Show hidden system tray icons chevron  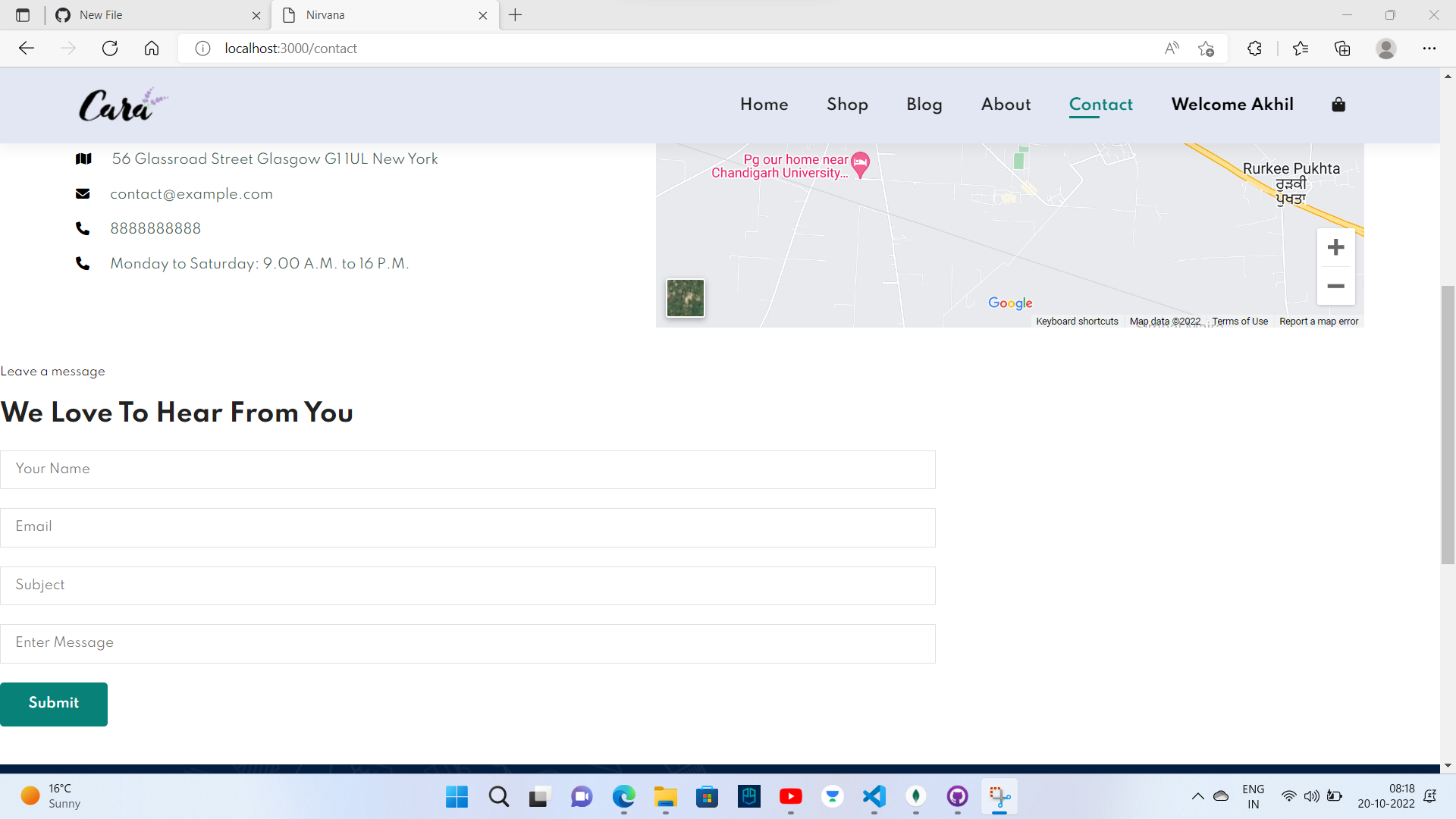1197,796
